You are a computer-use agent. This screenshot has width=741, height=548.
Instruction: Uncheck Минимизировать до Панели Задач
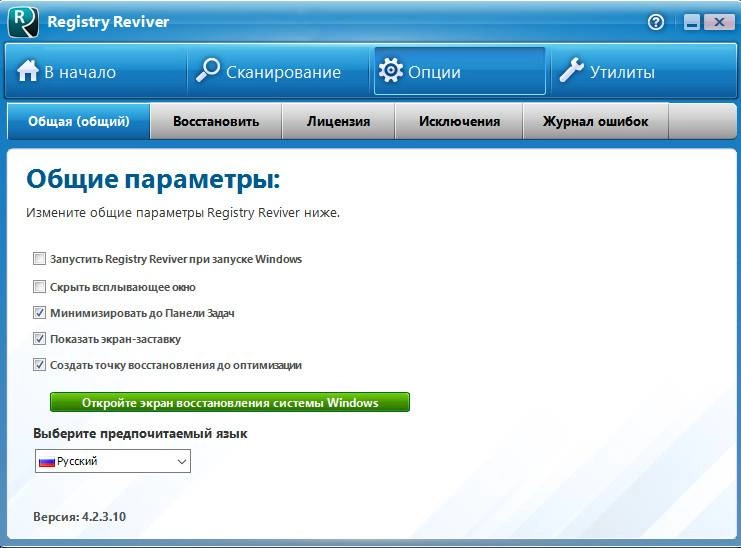pos(39,313)
